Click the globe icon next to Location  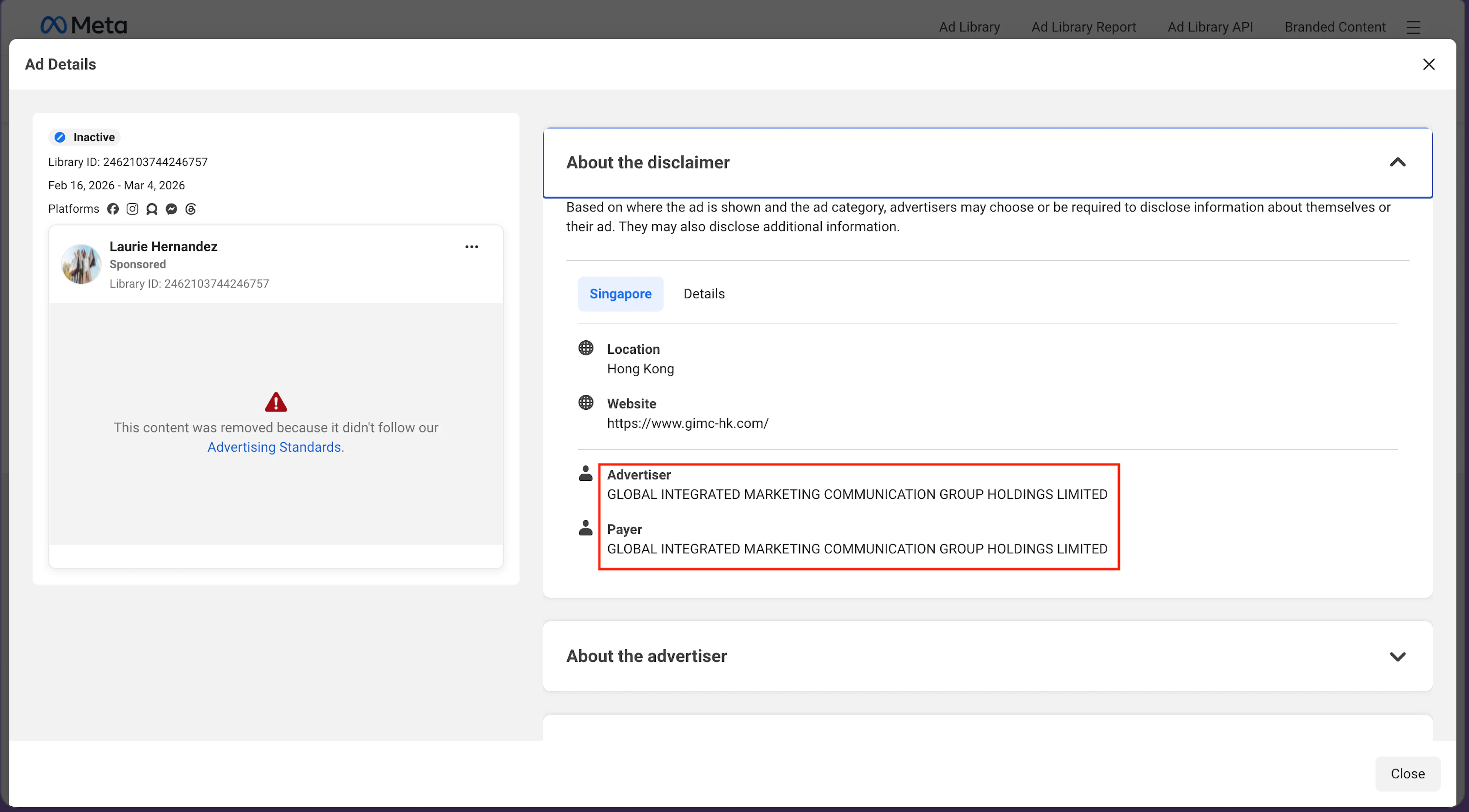tap(586, 348)
